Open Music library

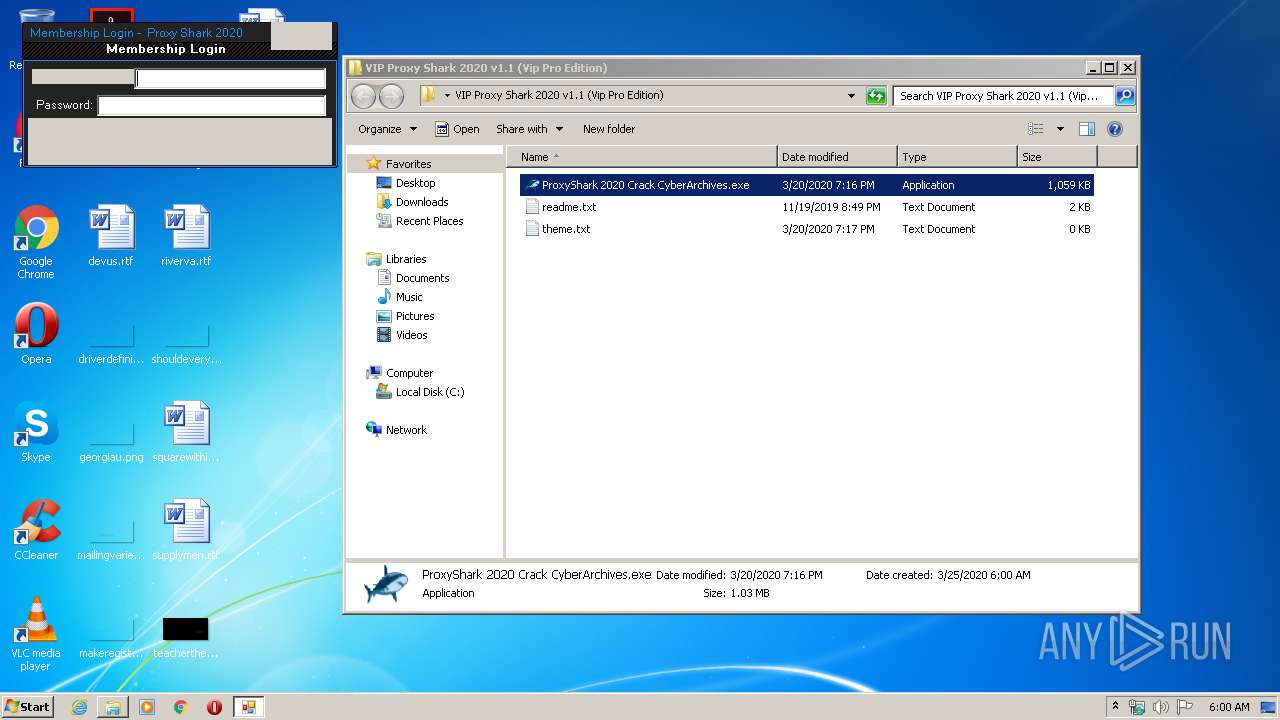point(409,297)
